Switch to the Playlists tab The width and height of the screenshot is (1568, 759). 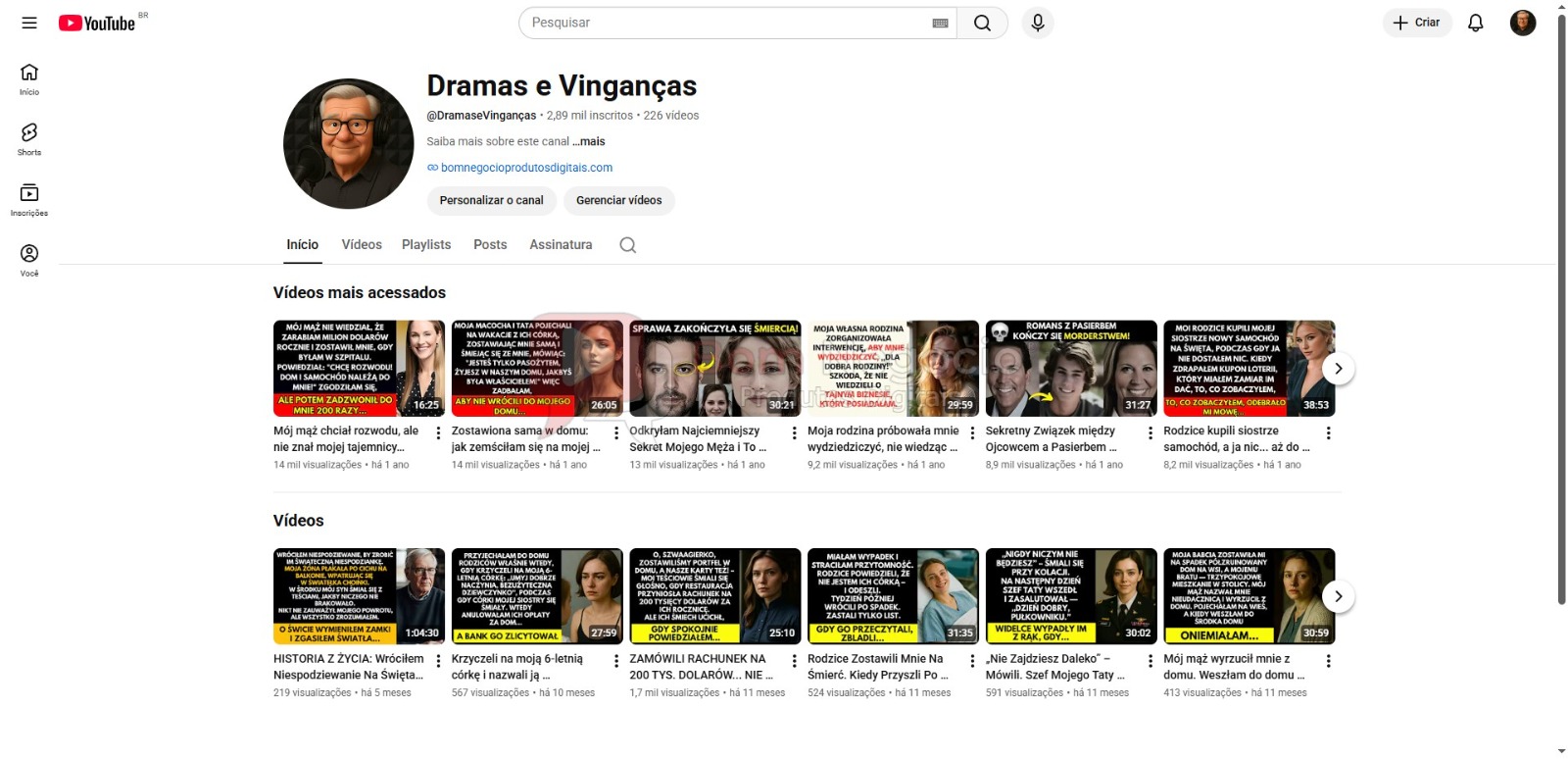426,244
